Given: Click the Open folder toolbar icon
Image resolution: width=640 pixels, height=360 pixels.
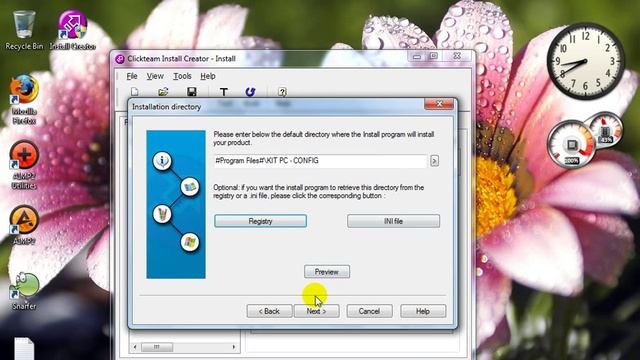Looking at the screenshot, I should [163, 92].
